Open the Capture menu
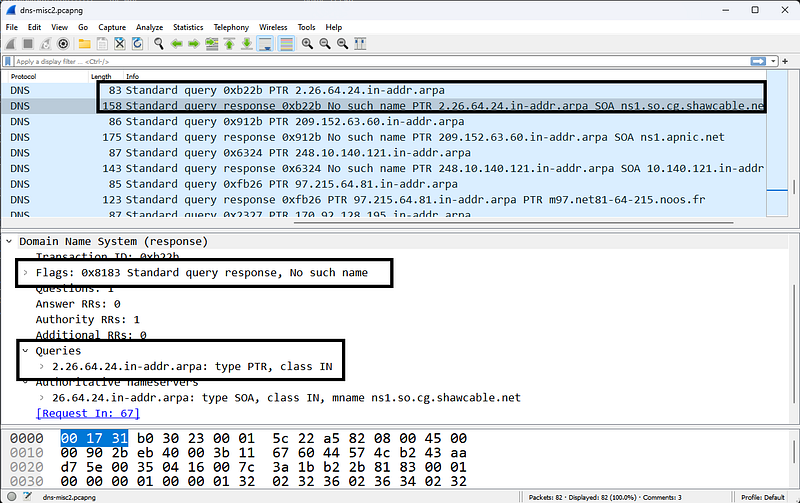The height and width of the screenshot is (503, 800). pos(112,27)
